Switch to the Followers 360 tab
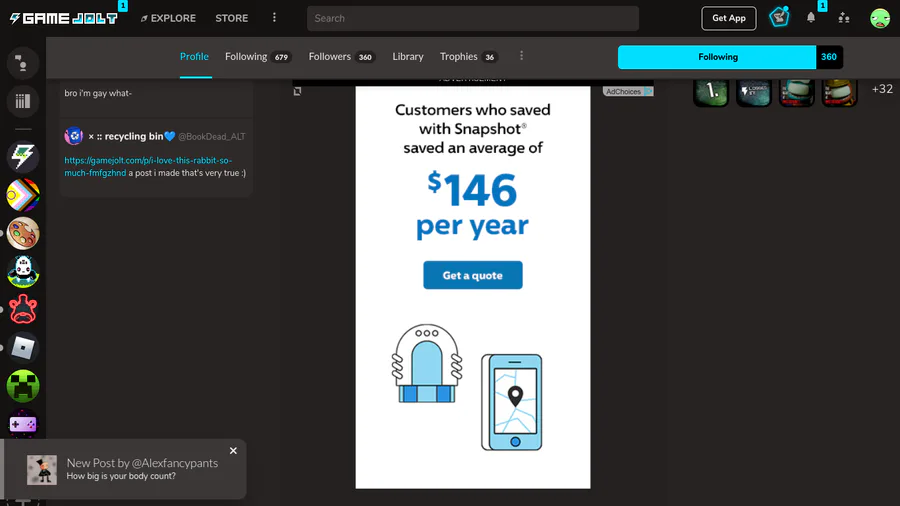This screenshot has height=506, width=900. (342, 57)
